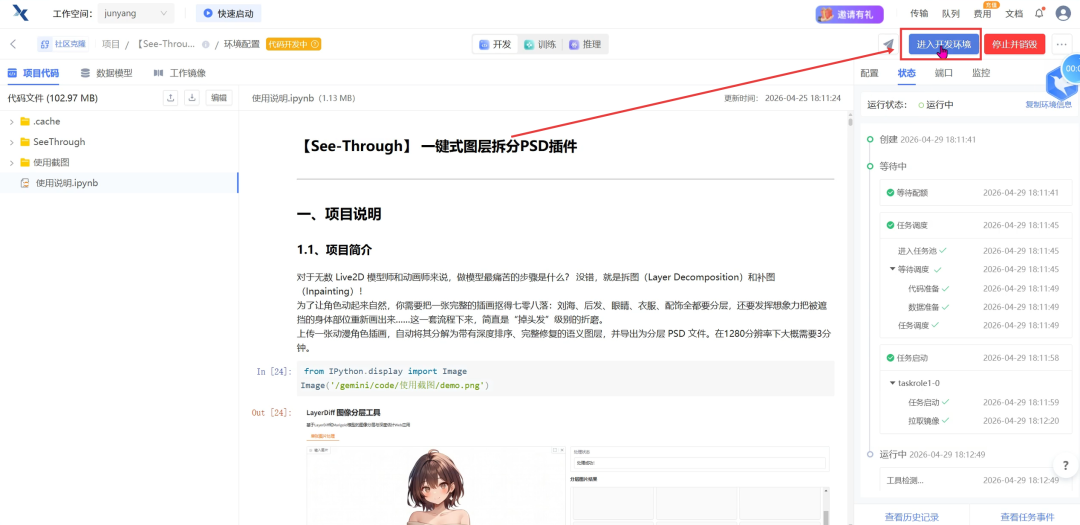Click the blue bird assistant icon
The width and height of the screenshot is (1080, 525).
coord(1061,83)
